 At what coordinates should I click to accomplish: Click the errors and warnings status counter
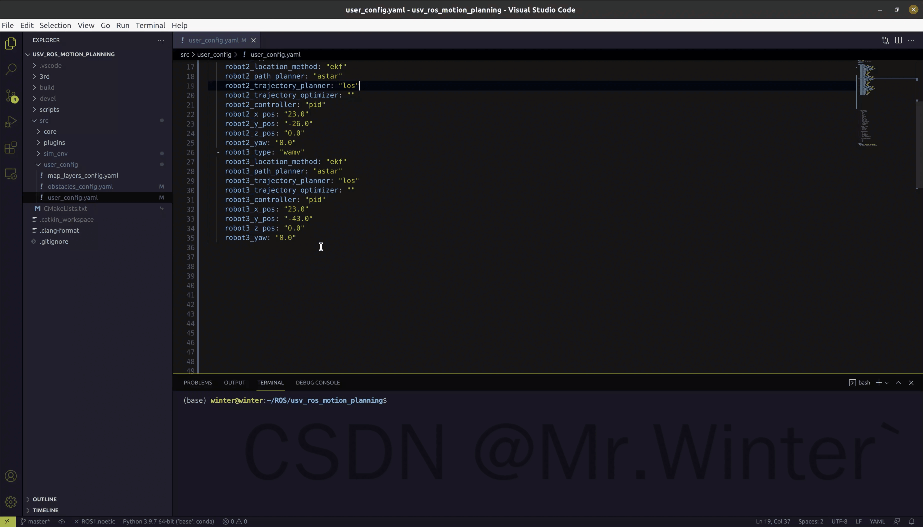pos(235,521)
